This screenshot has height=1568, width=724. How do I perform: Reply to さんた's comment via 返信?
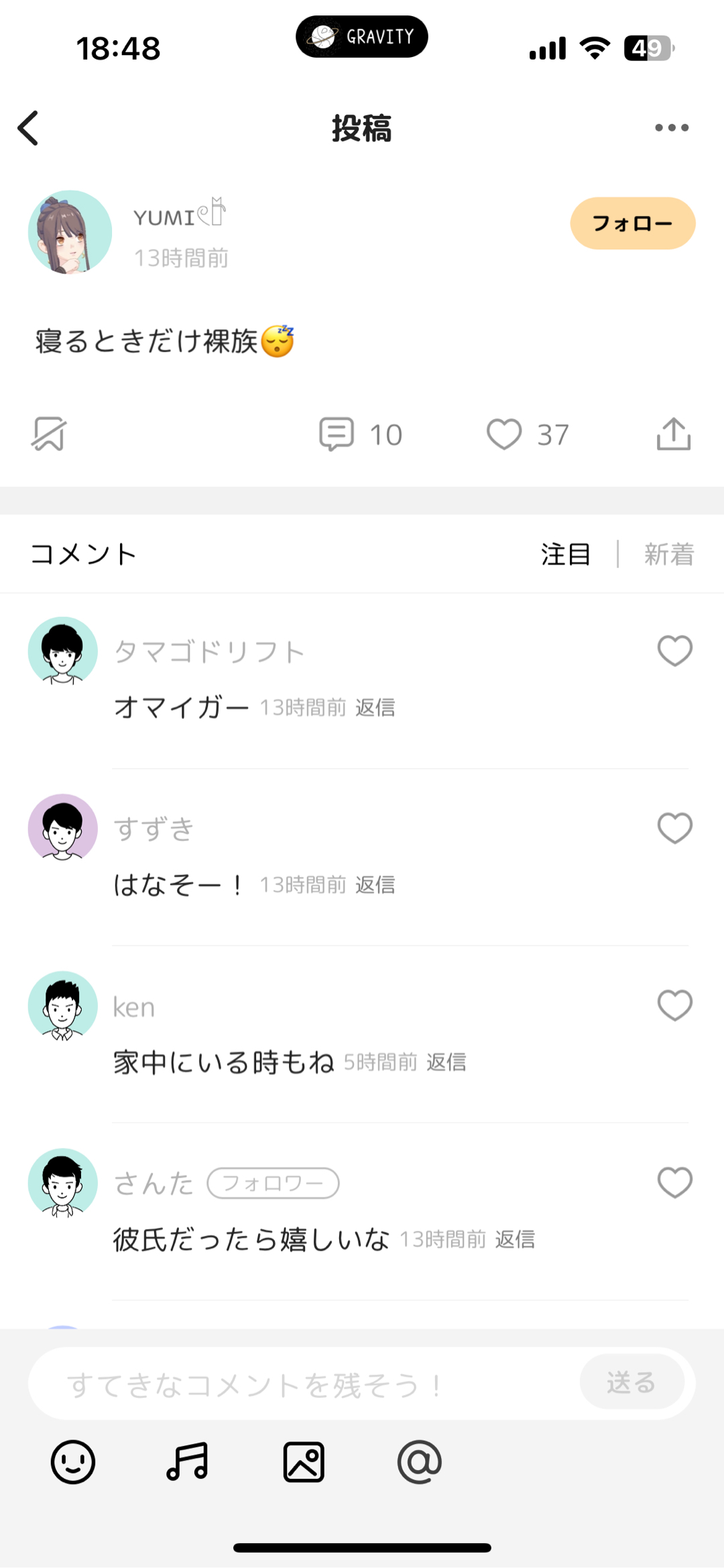click(x=515, y=1239)
